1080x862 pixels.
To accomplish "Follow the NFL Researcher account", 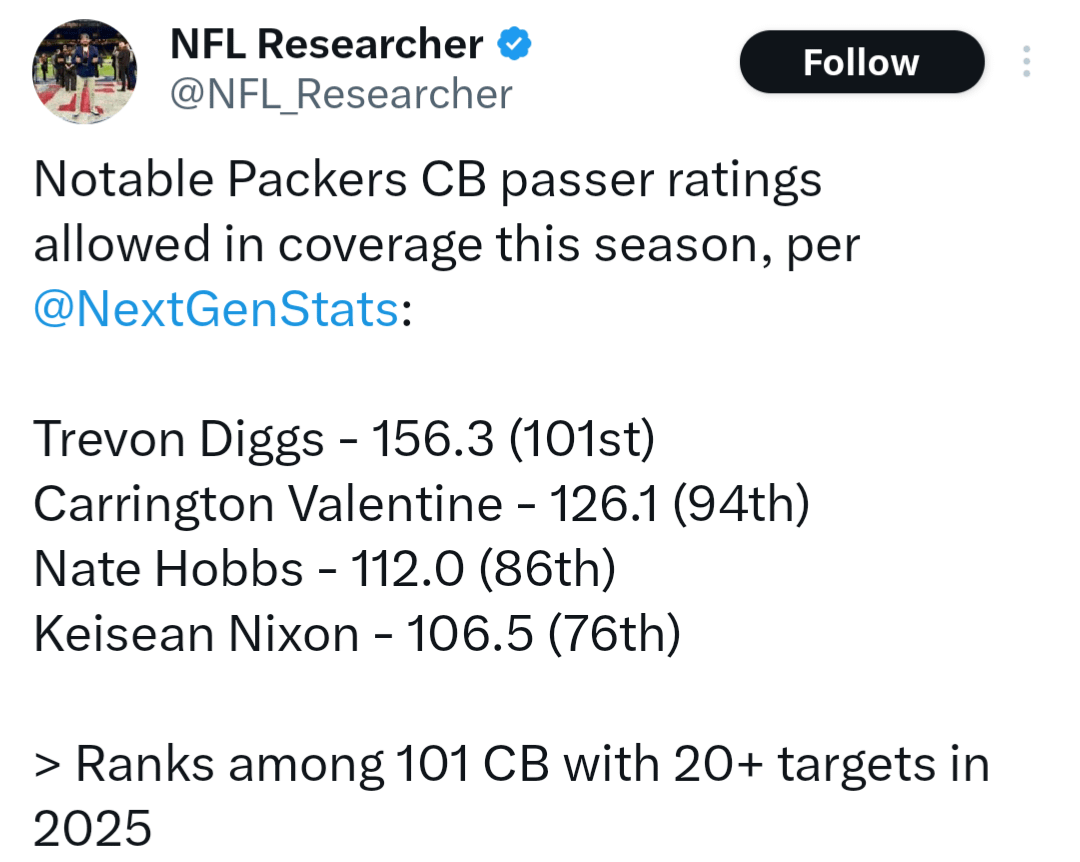I will point(861,62).
